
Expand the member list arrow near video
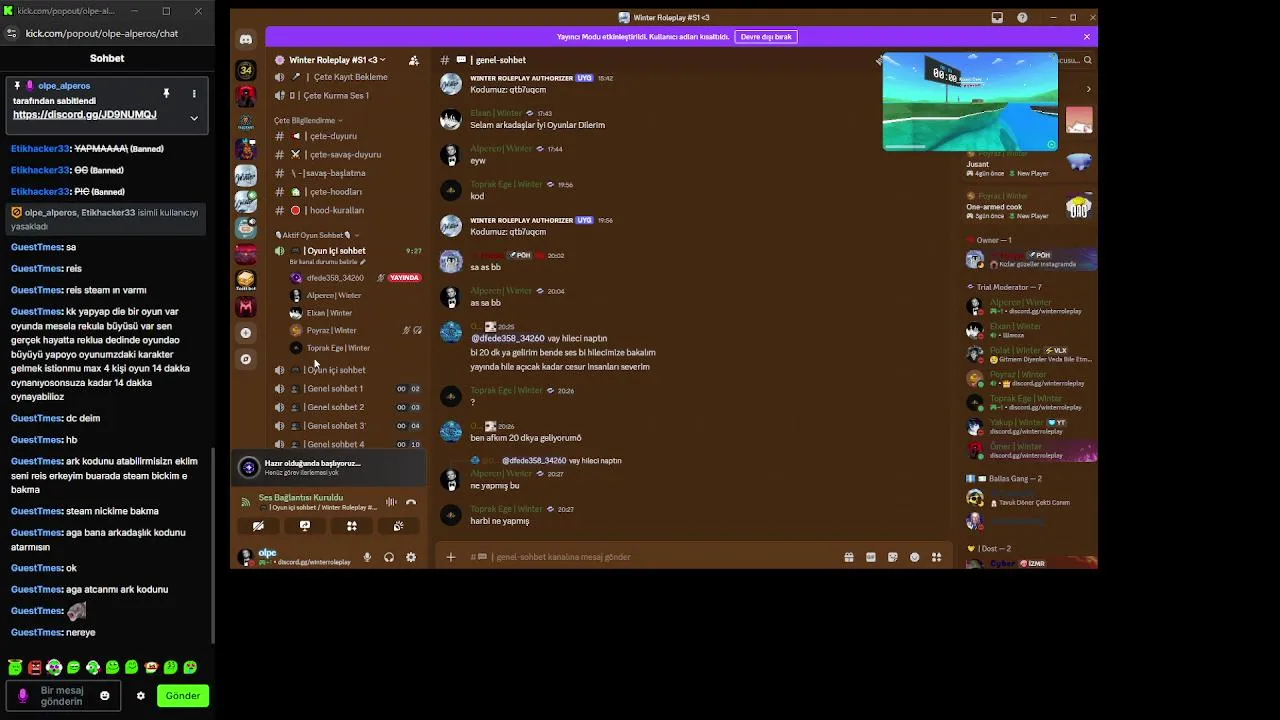pyautogui.click(x=1088, y=89)
